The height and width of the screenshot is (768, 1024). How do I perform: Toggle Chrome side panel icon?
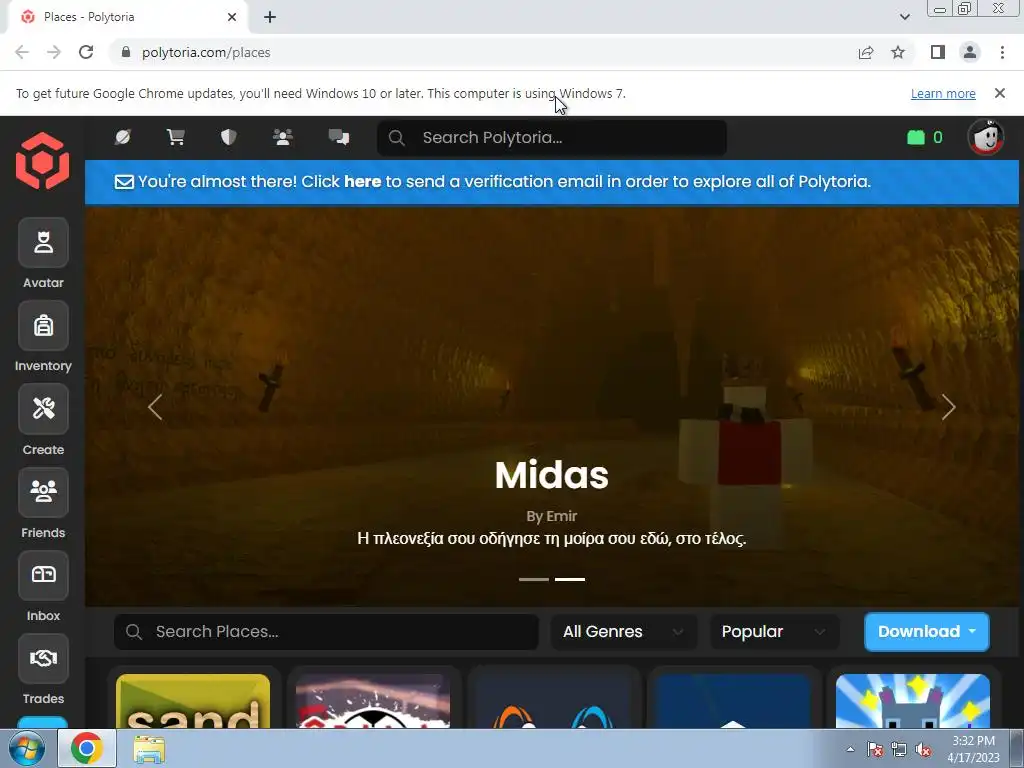click(938, 52)
